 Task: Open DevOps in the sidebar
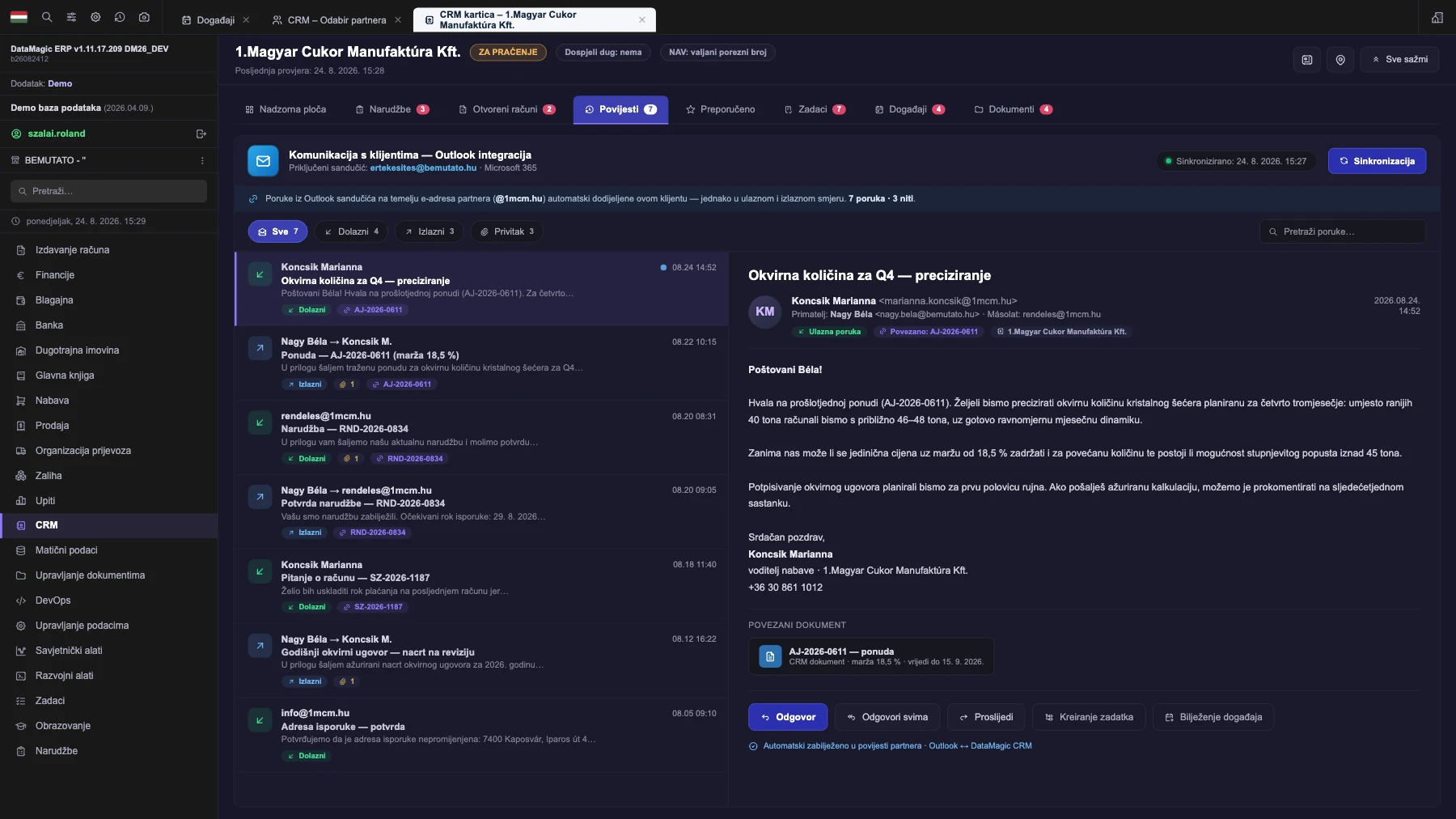click(108, 600)
